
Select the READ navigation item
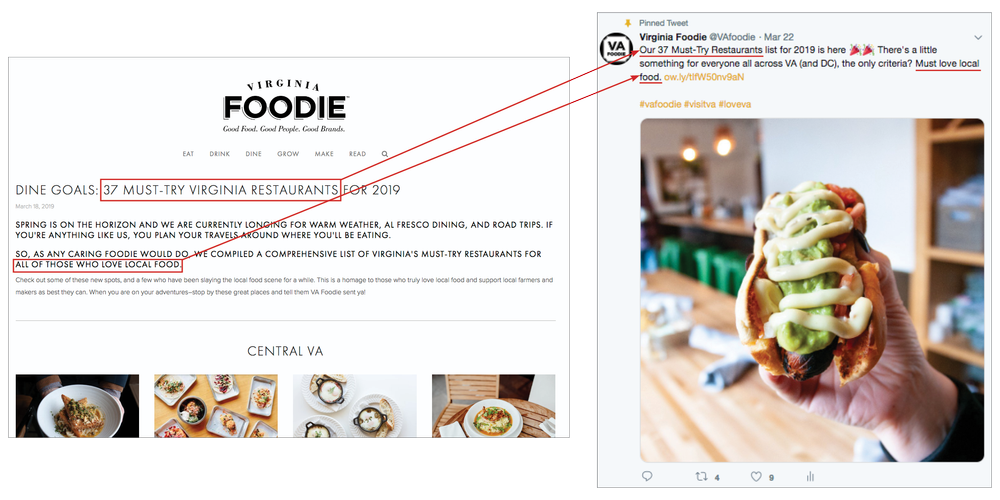358,154
